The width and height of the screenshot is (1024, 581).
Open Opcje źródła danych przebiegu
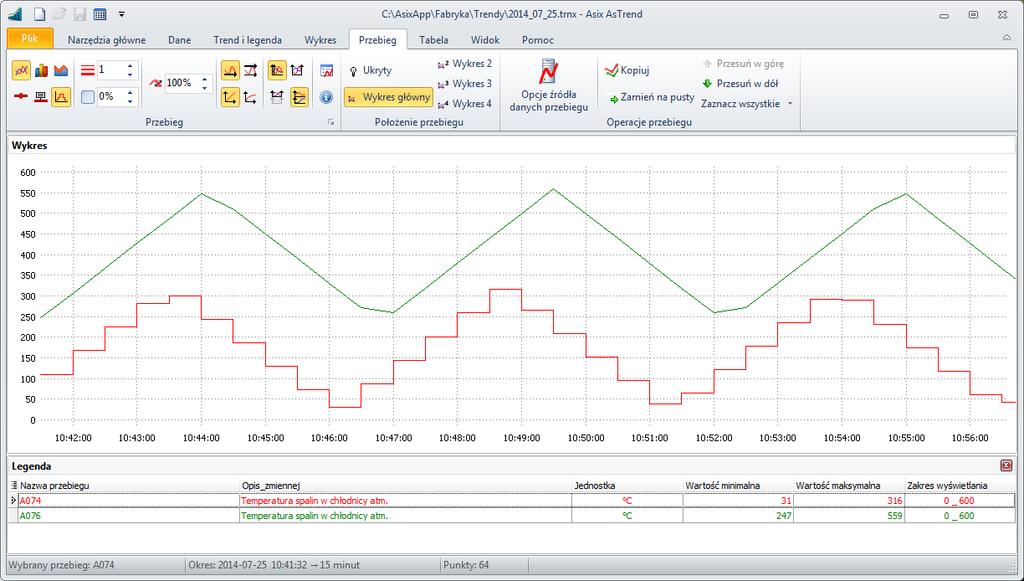click(549, 85)
